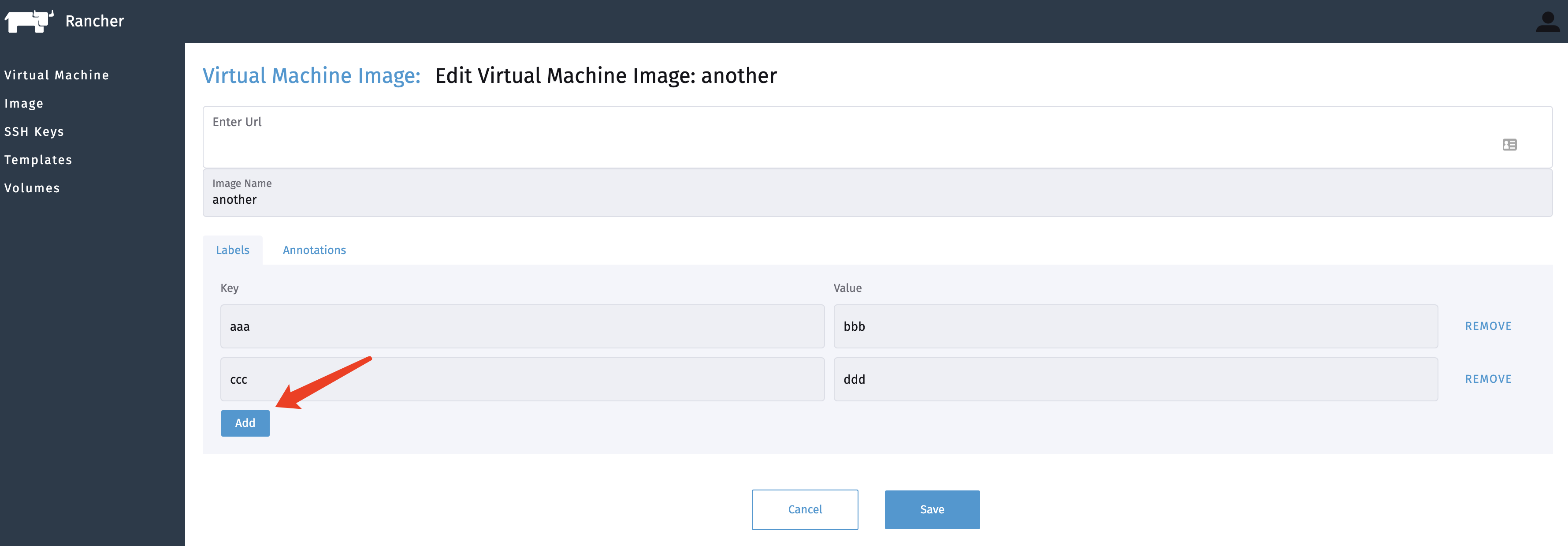Click the Add label button

click(x=245, y=423)
